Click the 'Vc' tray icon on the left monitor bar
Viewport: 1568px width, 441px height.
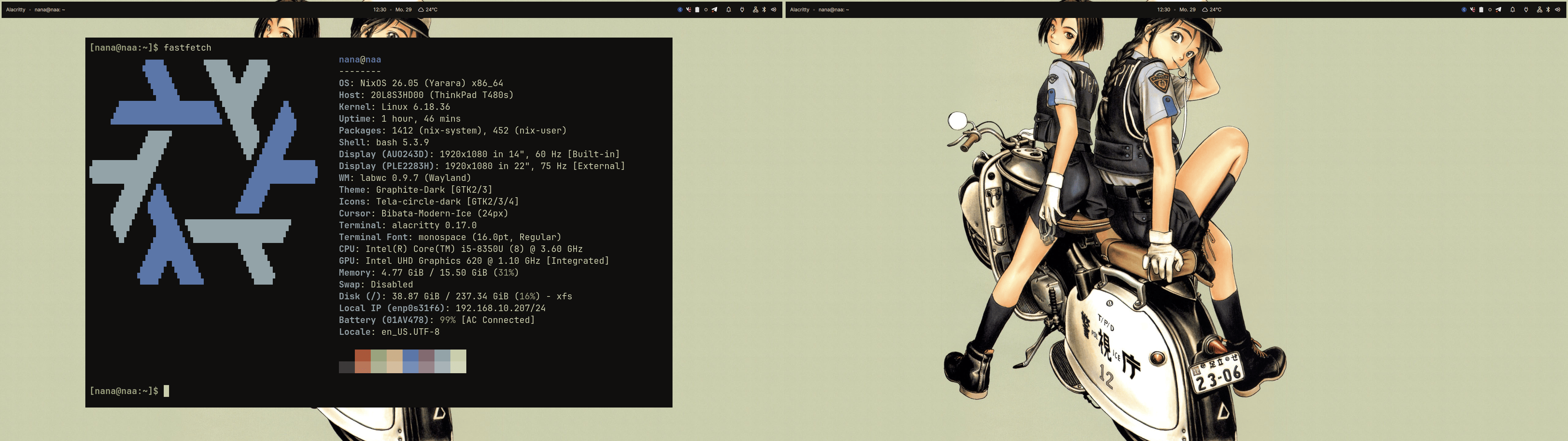pyautogui.click(x=688, y=10)
